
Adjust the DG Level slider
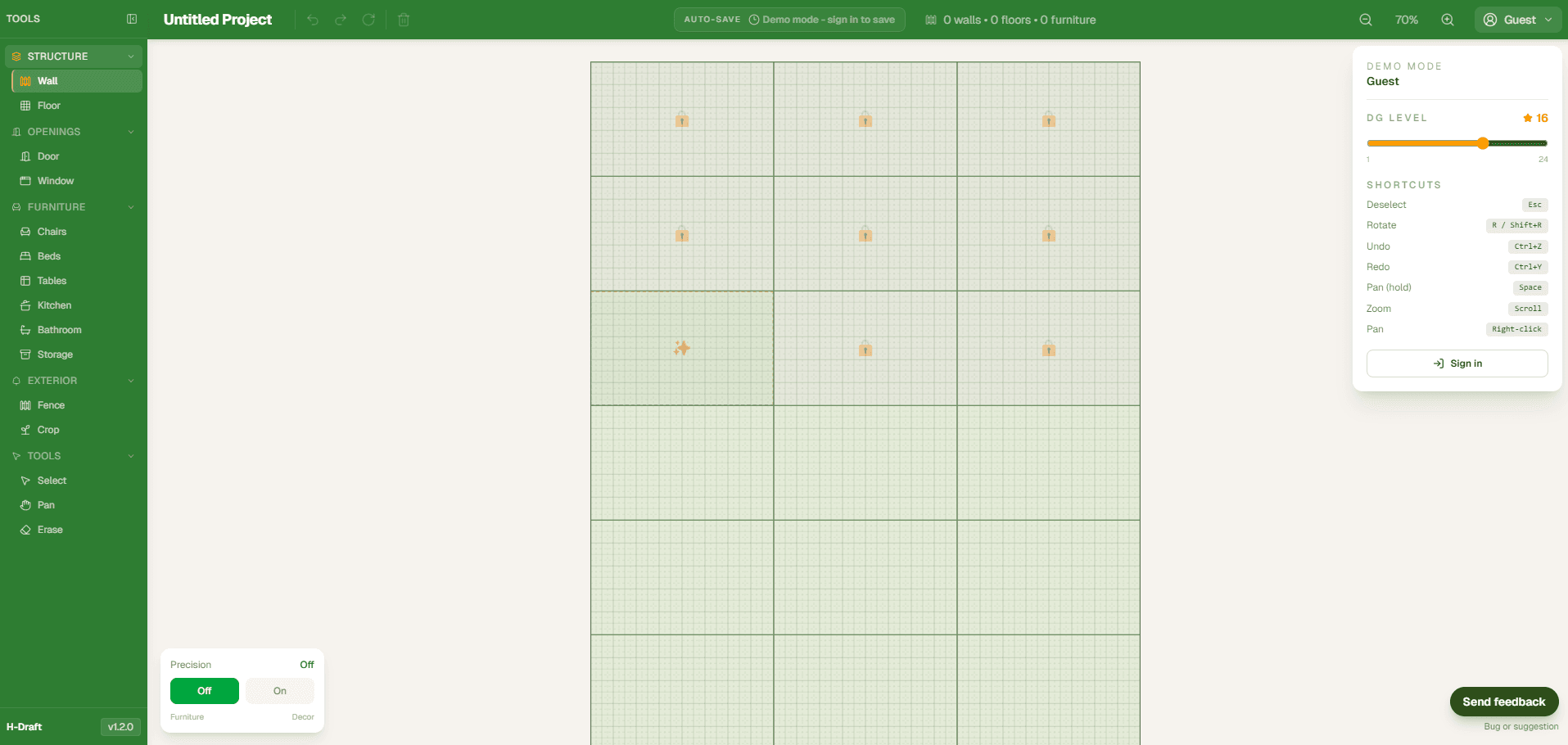[x=1484, y=143]
